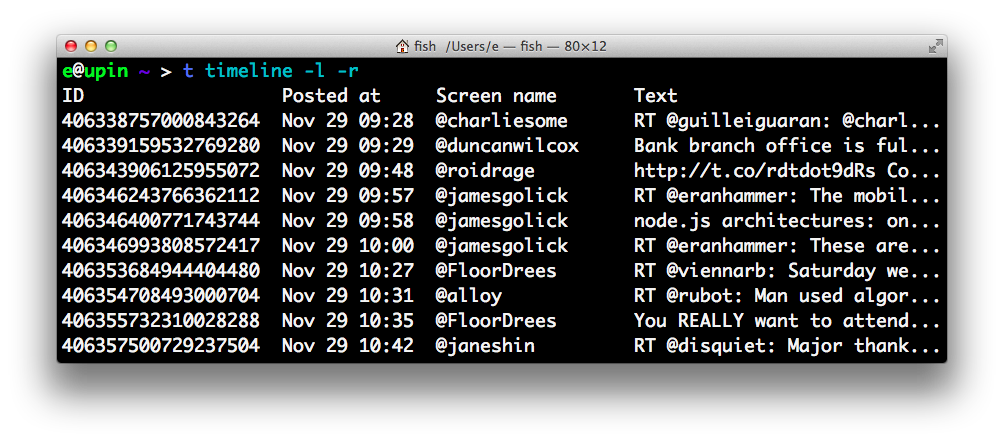1004x442 pixels.
Task: Click the green zoom window button
Action: point(111,46)
